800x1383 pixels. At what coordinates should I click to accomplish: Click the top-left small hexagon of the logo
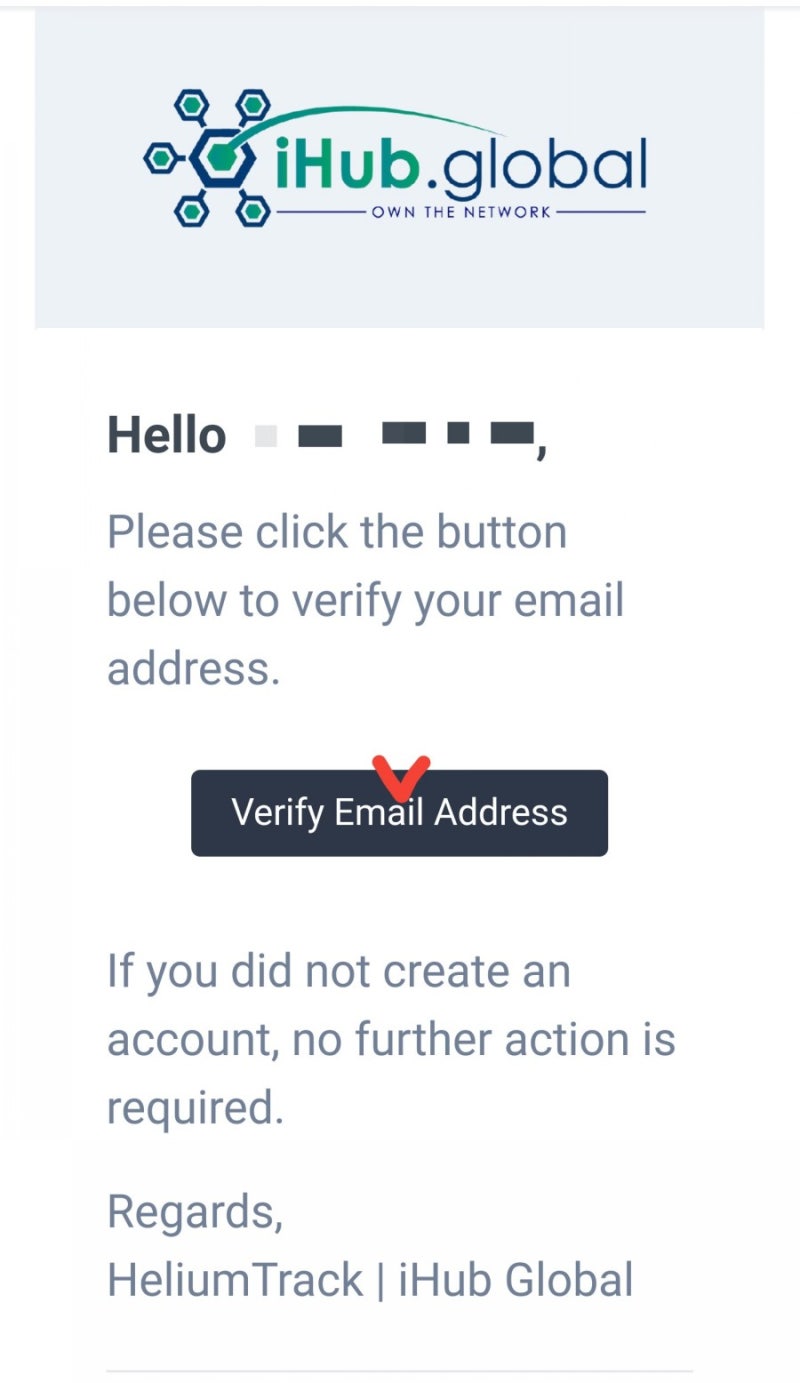click(190, 104)
